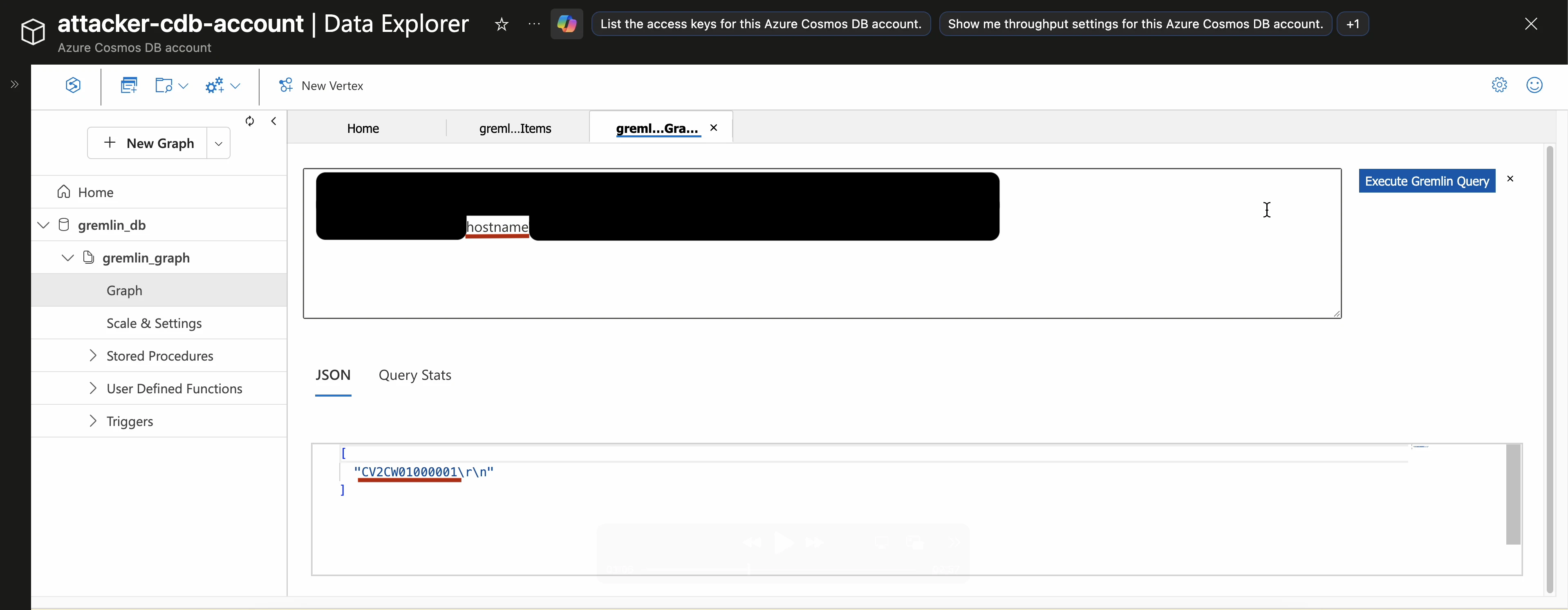Click the gremlin_graph document icon
Screen dimensions: 1568x610
pyautogui.click(x=88, y=258)
